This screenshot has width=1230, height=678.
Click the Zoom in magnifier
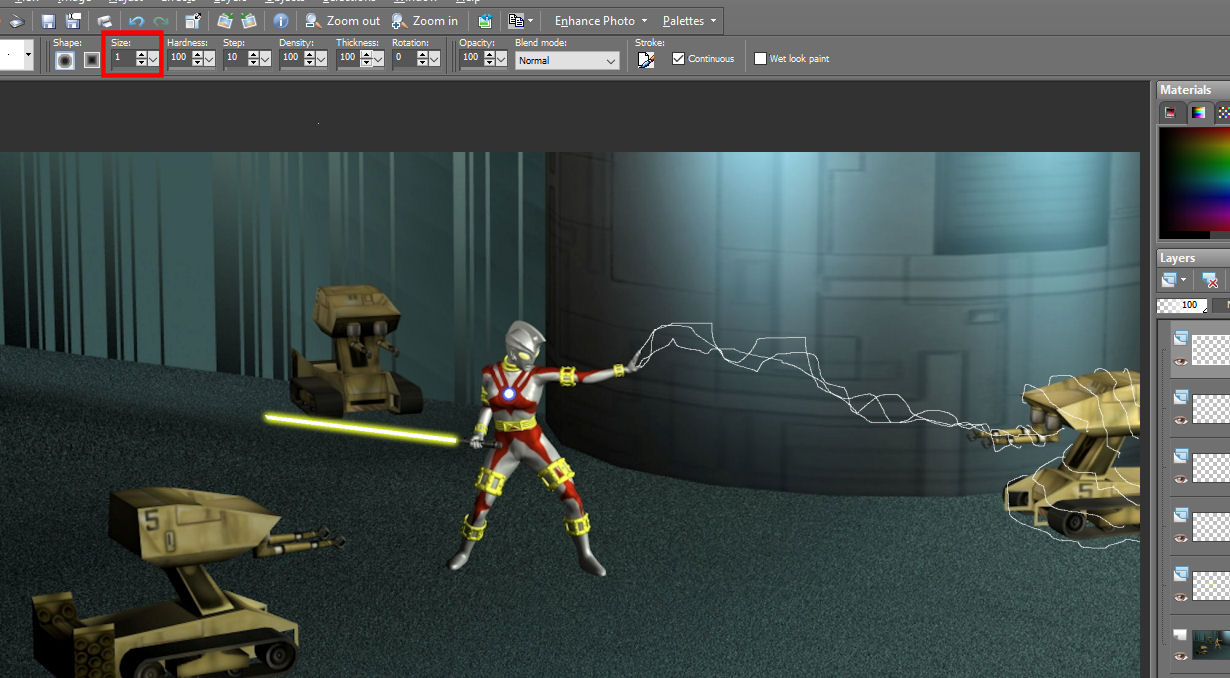(399, 20)
